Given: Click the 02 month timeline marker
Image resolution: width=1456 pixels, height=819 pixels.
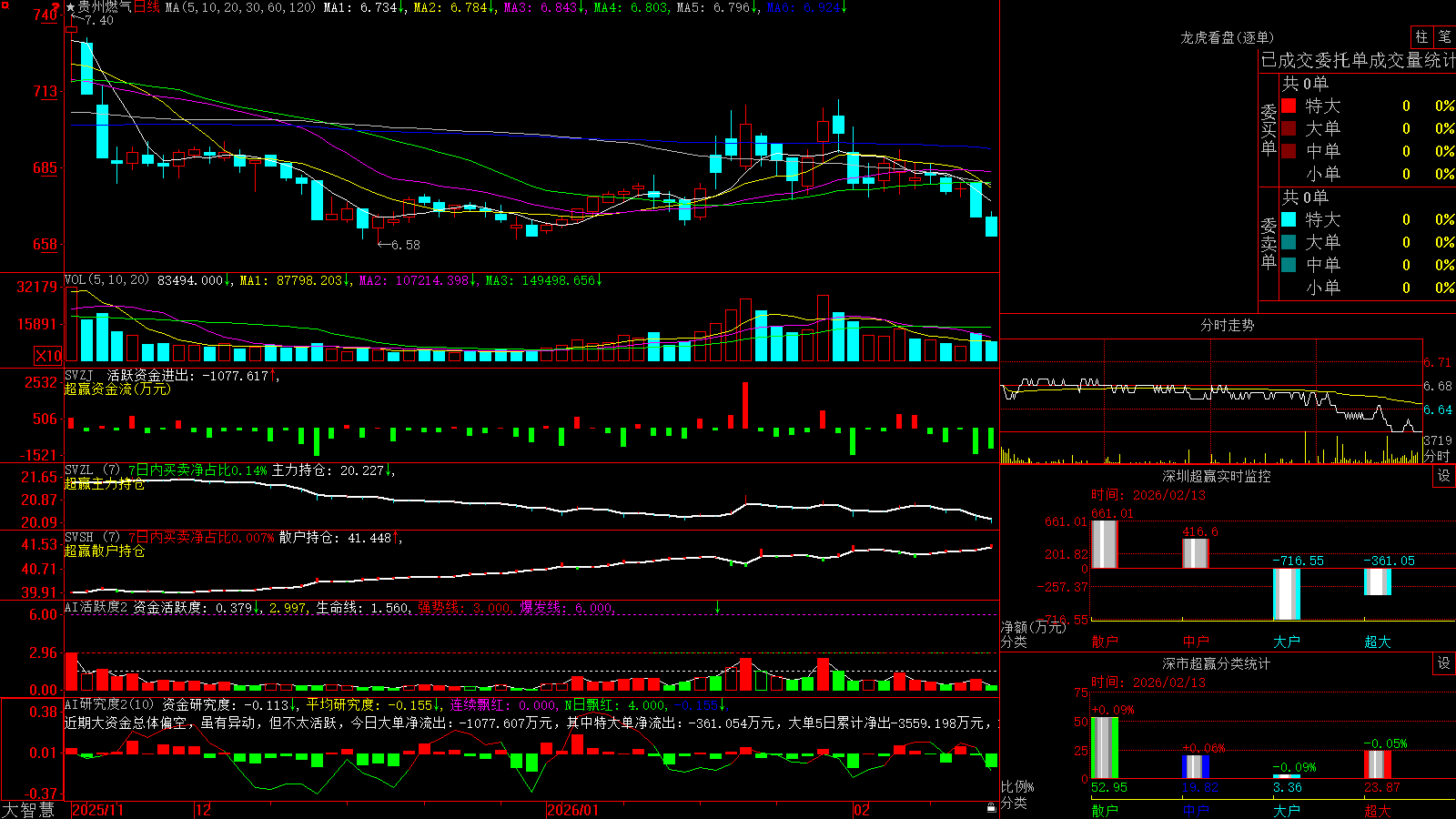Looking at the screenshot, I should pos(862,810).
